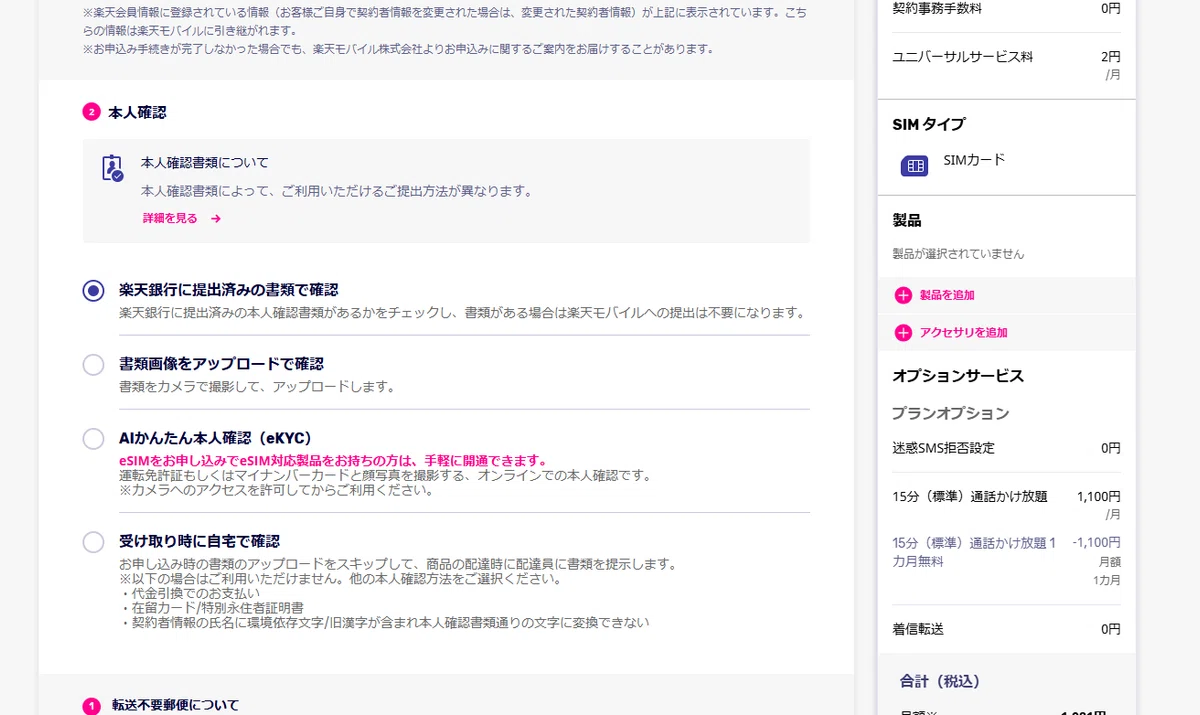Click 製品が選択されていません text
The image size is (1200, 715).
958,254
